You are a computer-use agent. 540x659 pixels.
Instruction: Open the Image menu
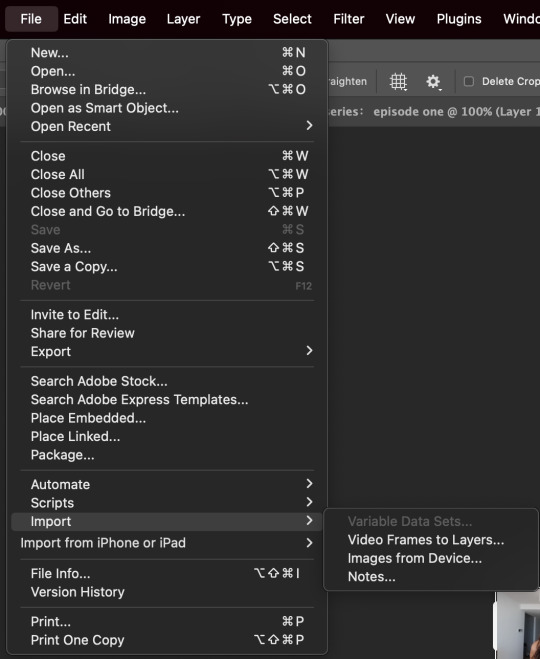point(127,19)
